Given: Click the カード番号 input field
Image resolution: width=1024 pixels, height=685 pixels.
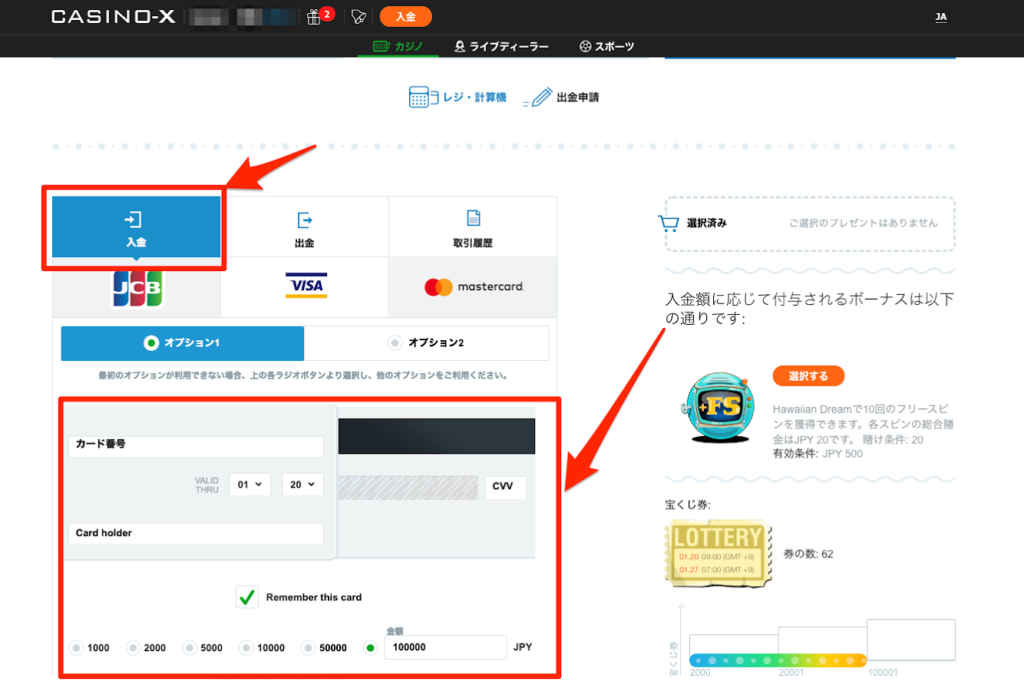Looking at the screenshot, I should click(x=196, y=447).
